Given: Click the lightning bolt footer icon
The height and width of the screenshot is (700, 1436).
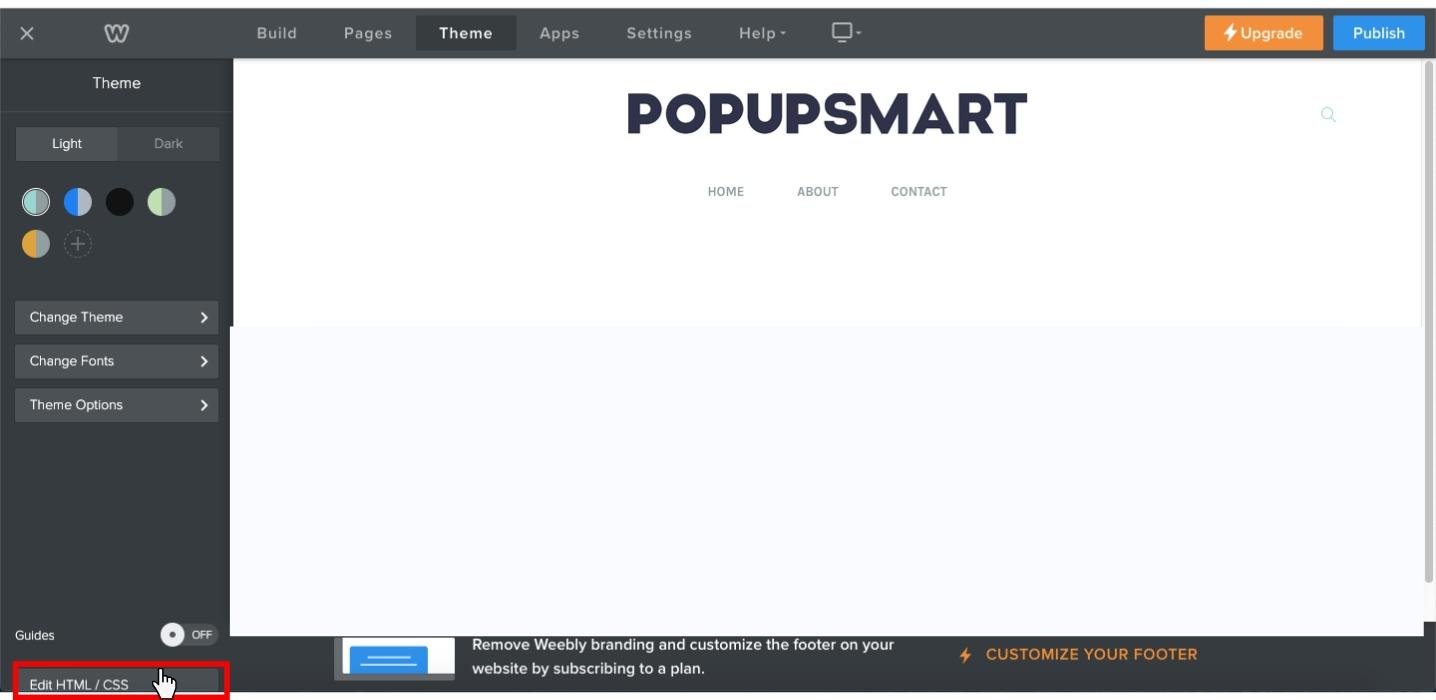Looking at the screenshot, I should [x=965, y=655].
